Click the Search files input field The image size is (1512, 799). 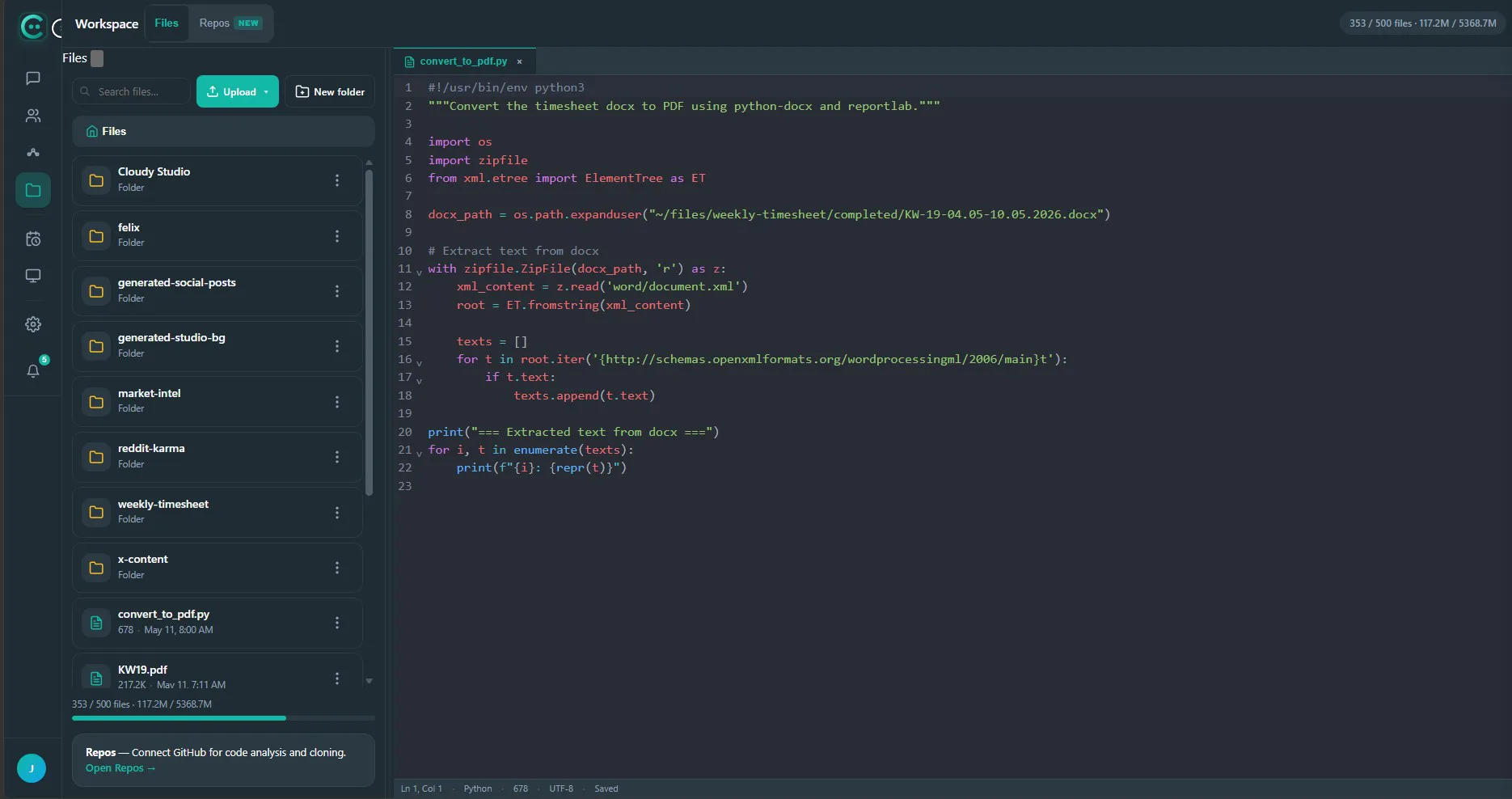pyautogui.click(x=131, y=91)
